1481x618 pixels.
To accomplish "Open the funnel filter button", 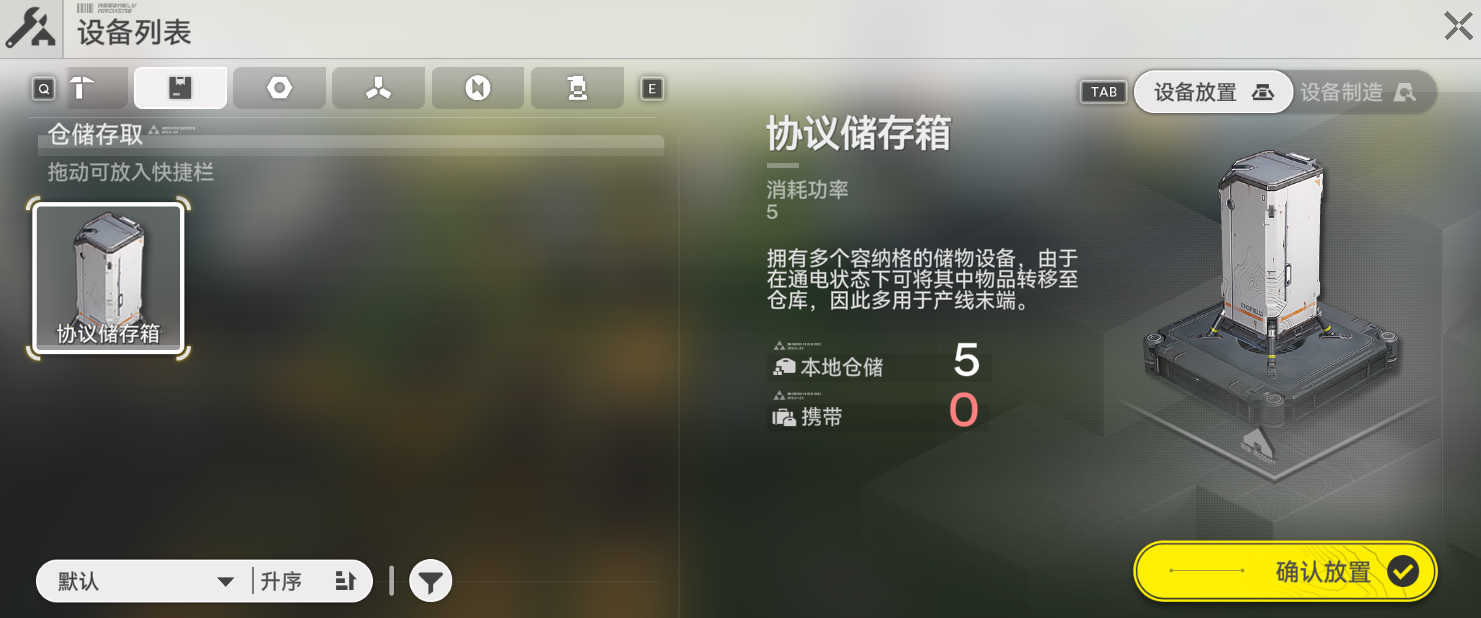I will [x=430, y=581].
